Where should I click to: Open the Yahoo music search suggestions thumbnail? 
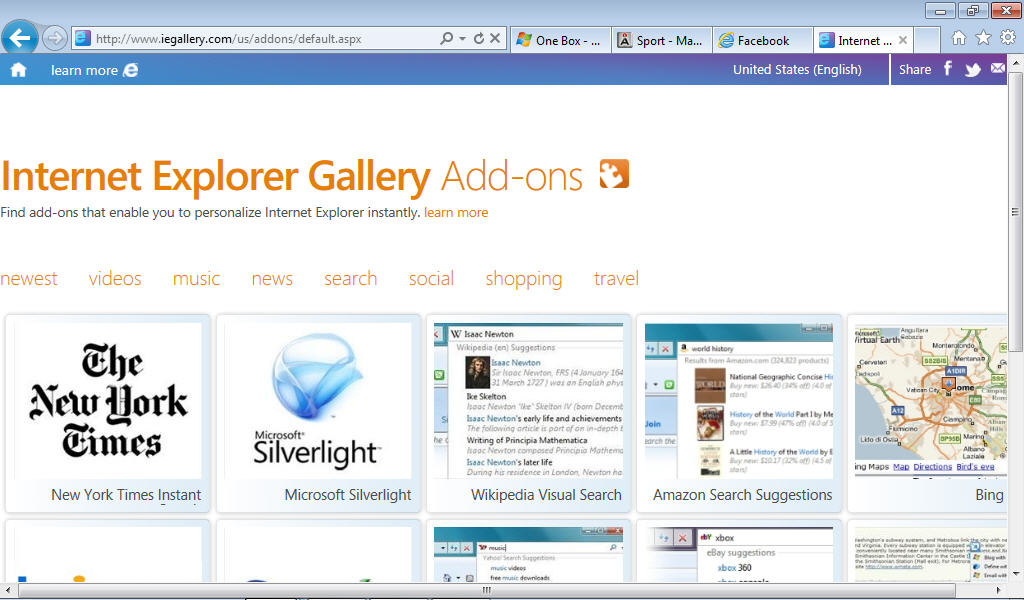pos(528,554)
